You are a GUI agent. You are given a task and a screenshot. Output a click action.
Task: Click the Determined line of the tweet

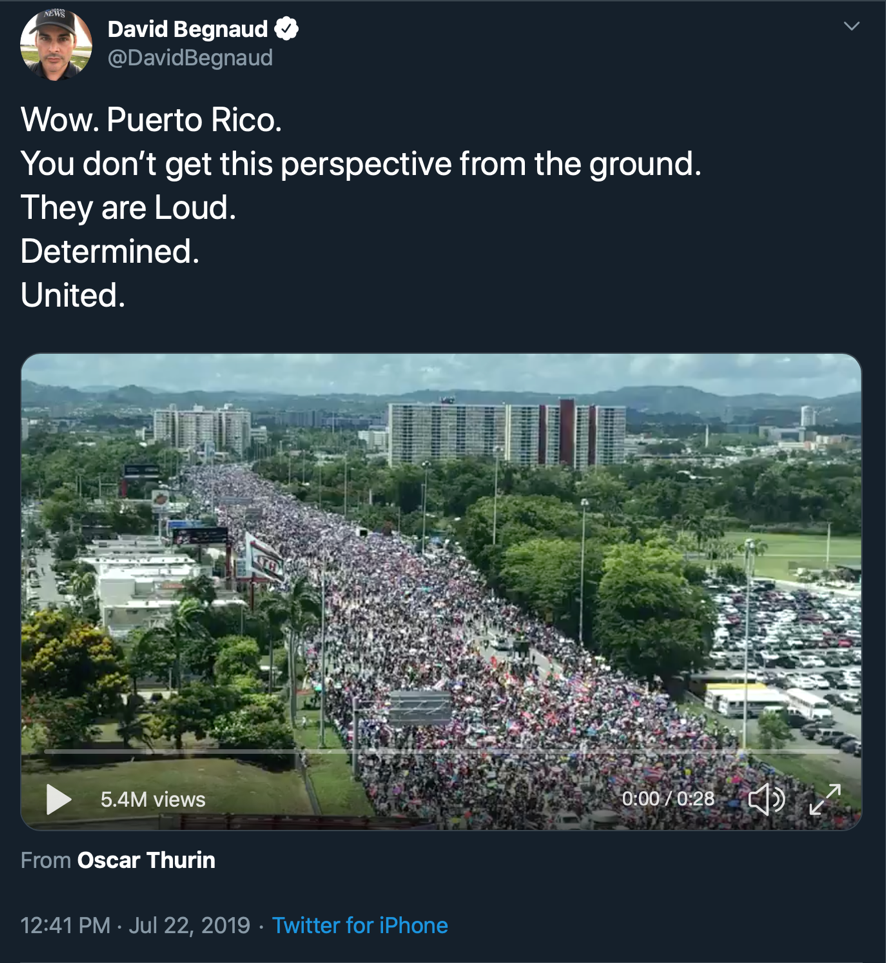tap(110, 252)
